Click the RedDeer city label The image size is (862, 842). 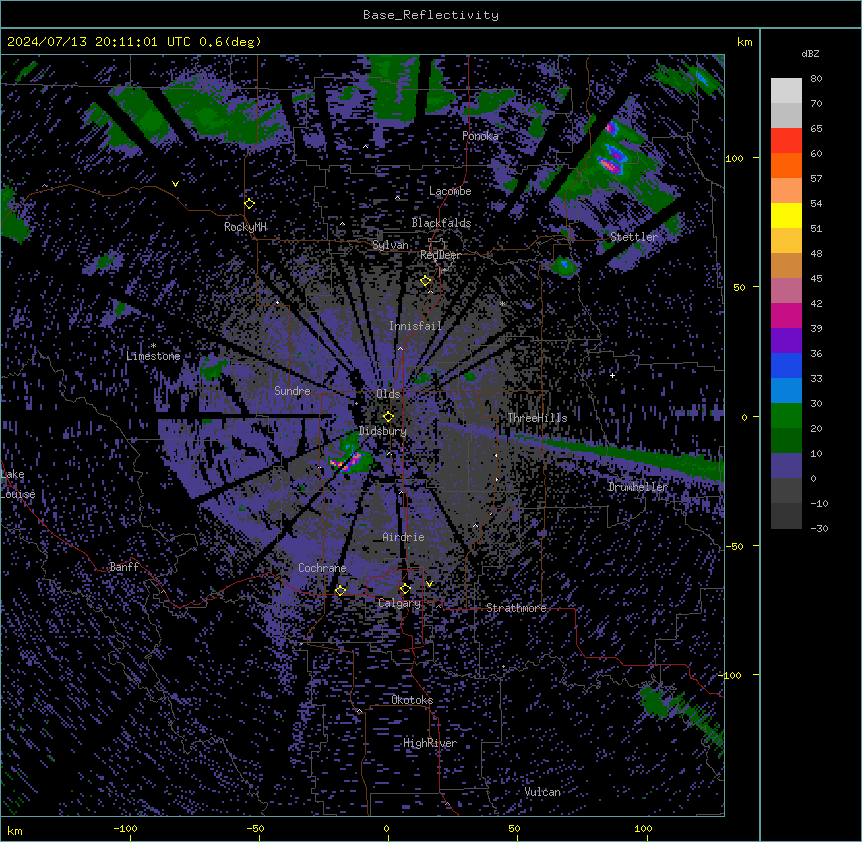[440, 255]
